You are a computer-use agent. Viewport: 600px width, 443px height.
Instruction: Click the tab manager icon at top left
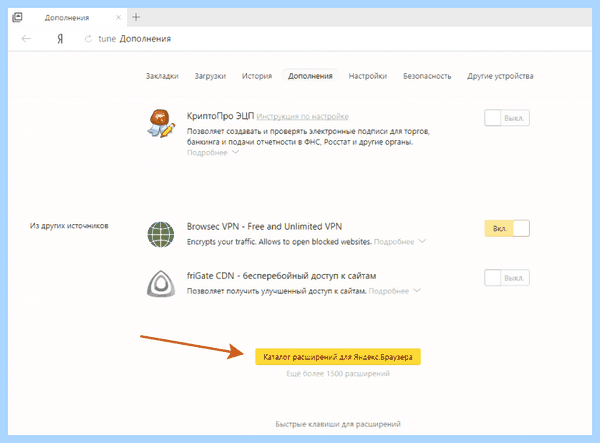click(x=17, y=17)
